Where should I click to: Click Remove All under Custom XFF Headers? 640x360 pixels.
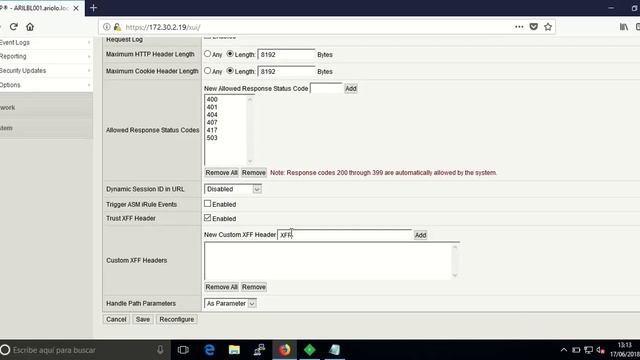coord(221,287)
